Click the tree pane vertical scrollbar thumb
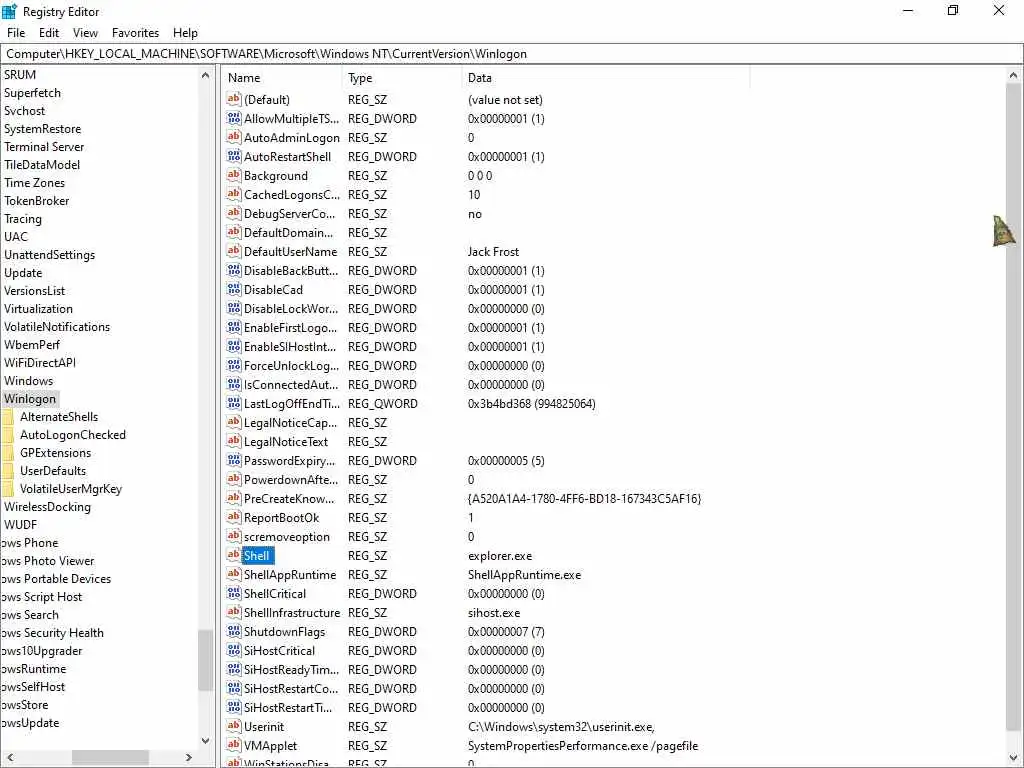The width and height of the screenshot is (1024, 768). (x=205, y=660)
